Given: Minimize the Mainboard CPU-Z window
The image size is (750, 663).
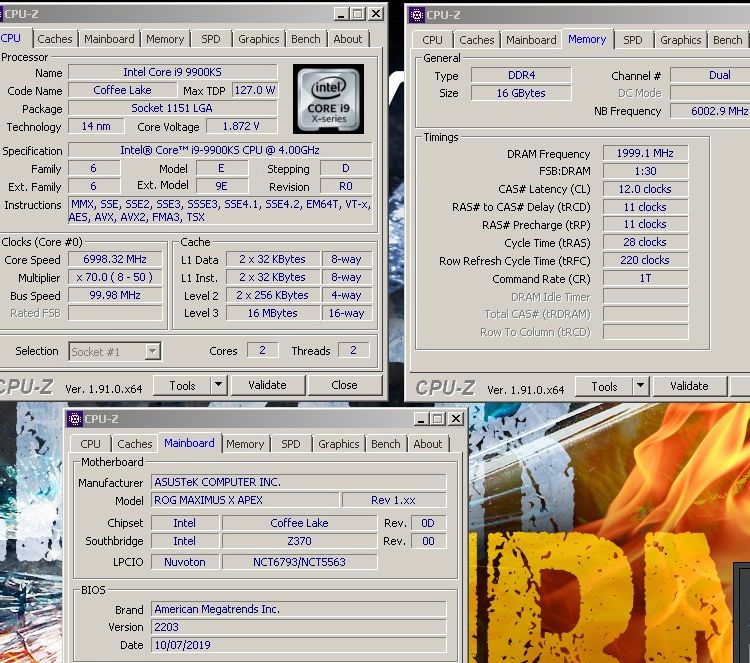Looking at the screenshot, I should (420, 419).
